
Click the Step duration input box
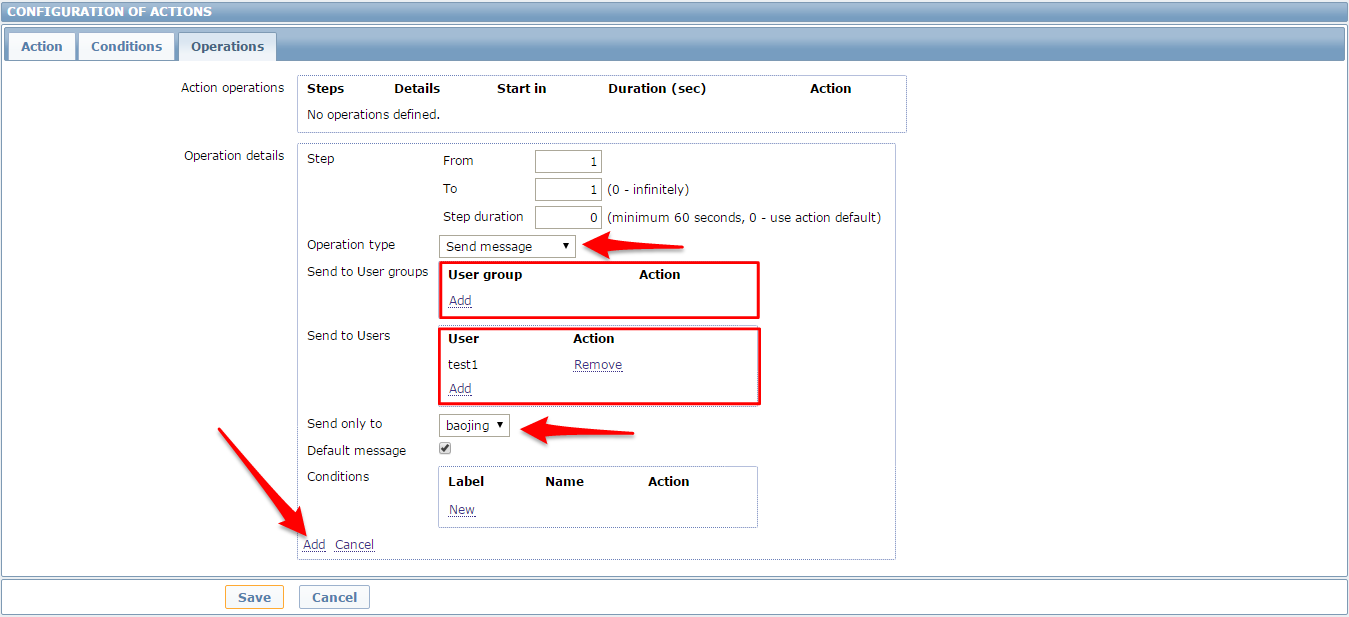point(567,218)
